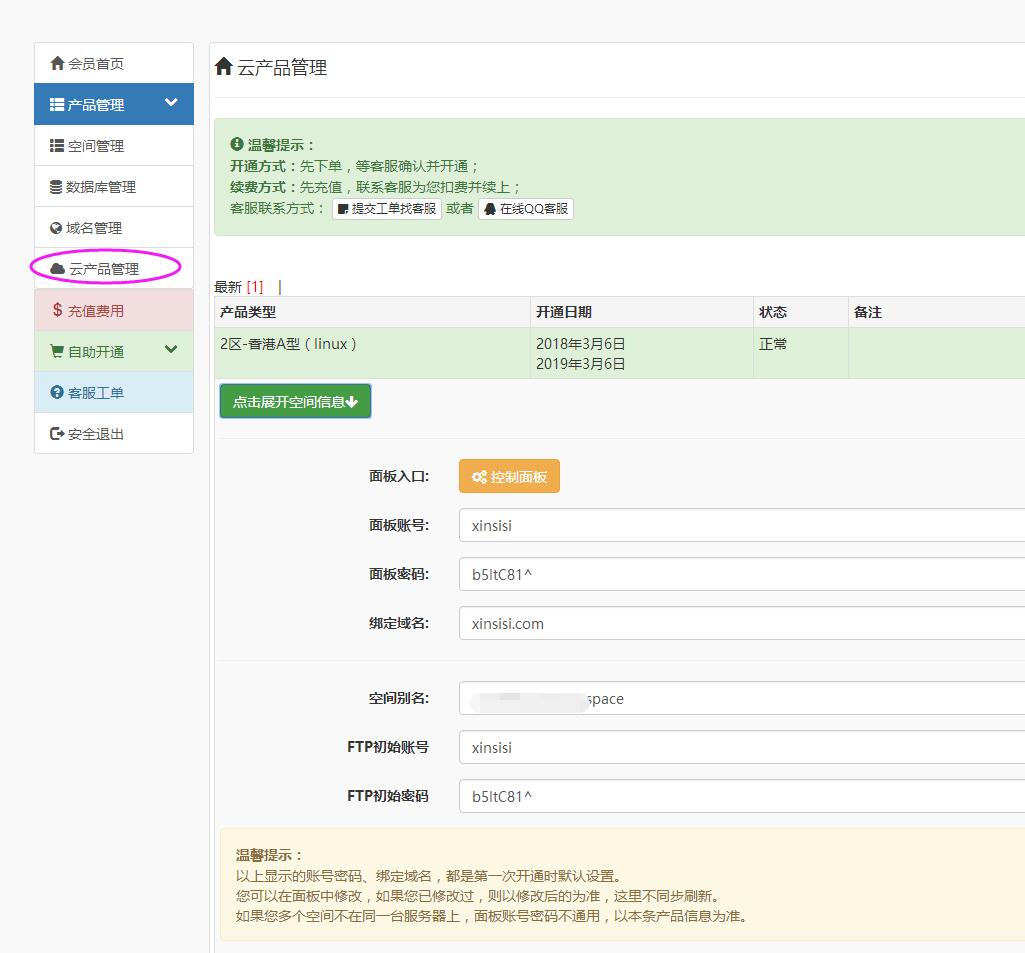This screenshot has height=953, width=1025.
Task: Click the list icon beside 产品管理
Action: coord(57,105)
